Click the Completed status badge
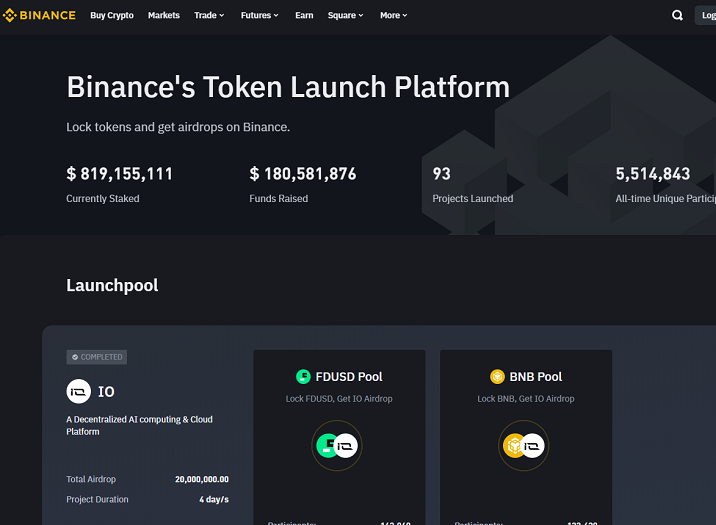 97,357
